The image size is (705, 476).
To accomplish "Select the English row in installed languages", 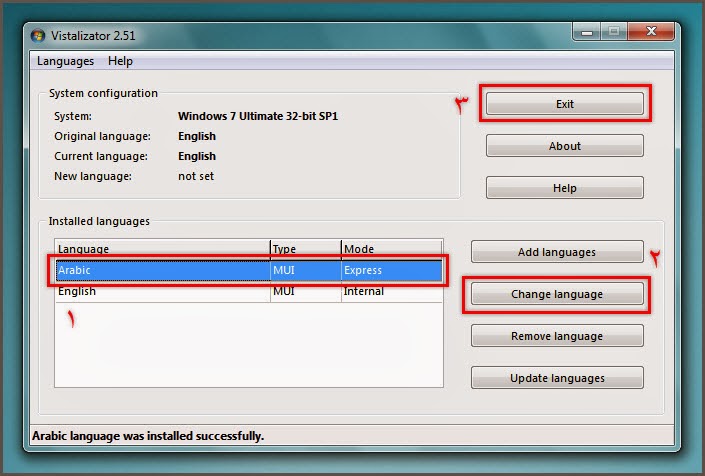I will tap(249, 291).
